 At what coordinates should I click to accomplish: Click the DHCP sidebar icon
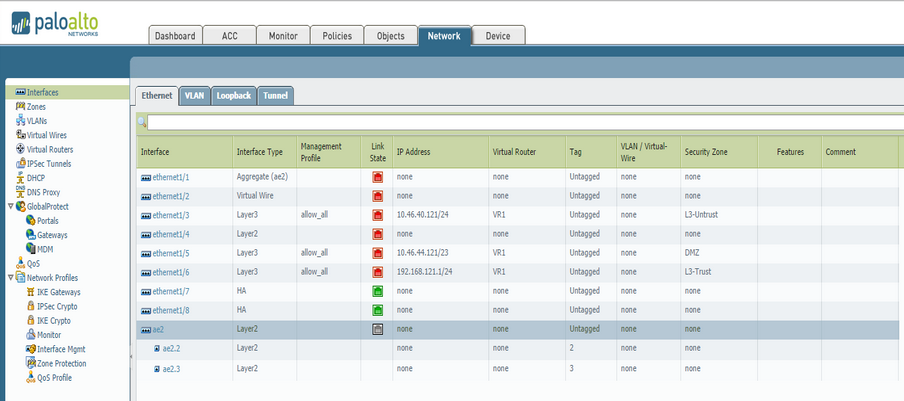tap(20, 178)
